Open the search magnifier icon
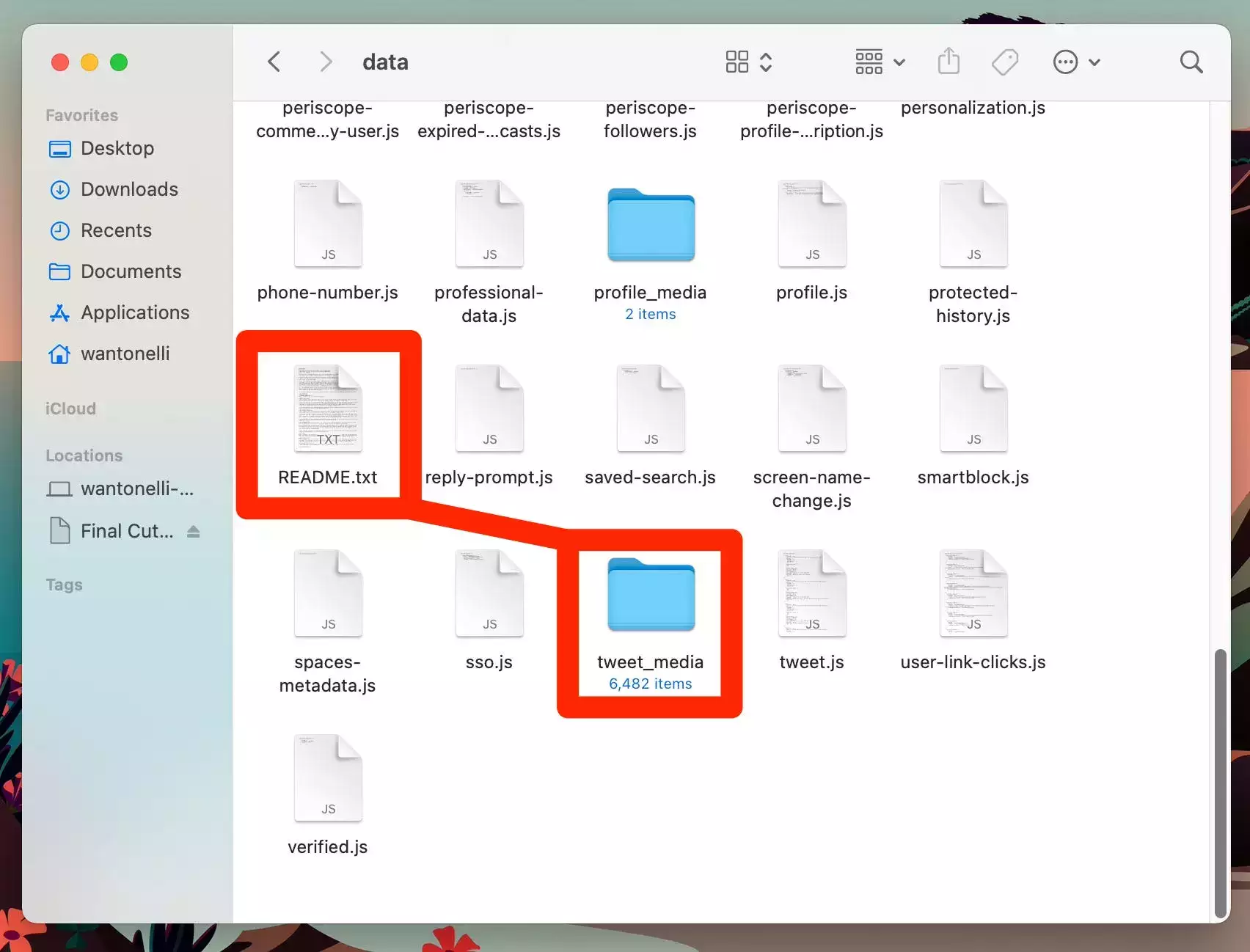 1191,62
